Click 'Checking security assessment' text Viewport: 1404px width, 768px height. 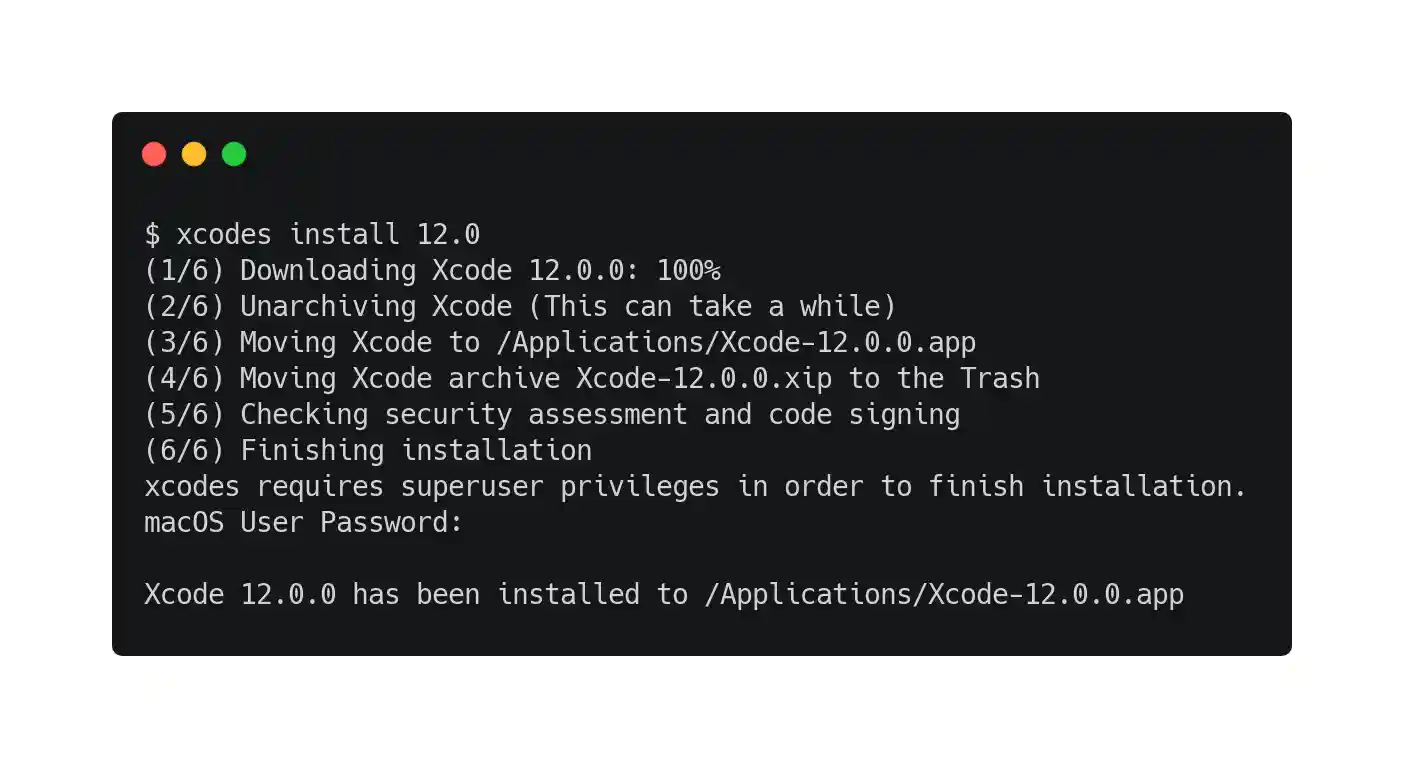(464, 415)
